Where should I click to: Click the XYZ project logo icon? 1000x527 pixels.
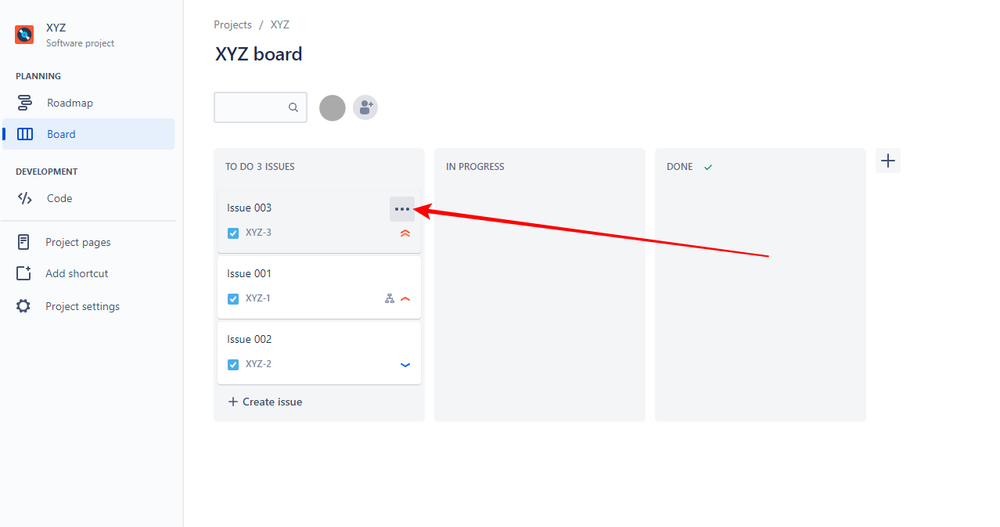(25, 35)
